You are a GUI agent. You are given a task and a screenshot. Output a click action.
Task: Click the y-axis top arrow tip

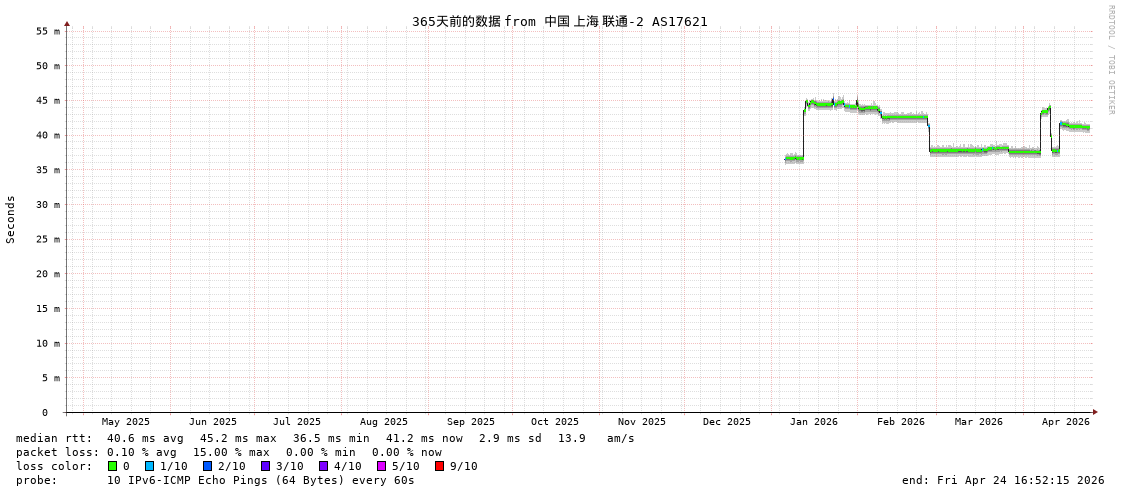point(67,23)
